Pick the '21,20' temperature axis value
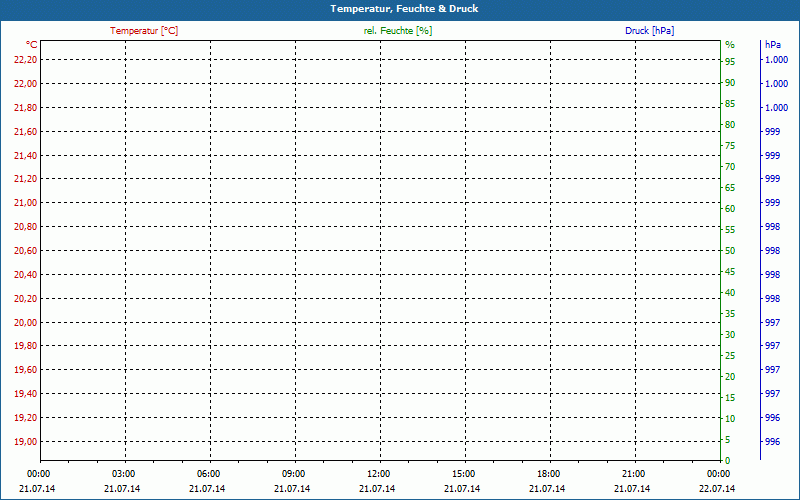800x500 pixels. coord(26,179)
